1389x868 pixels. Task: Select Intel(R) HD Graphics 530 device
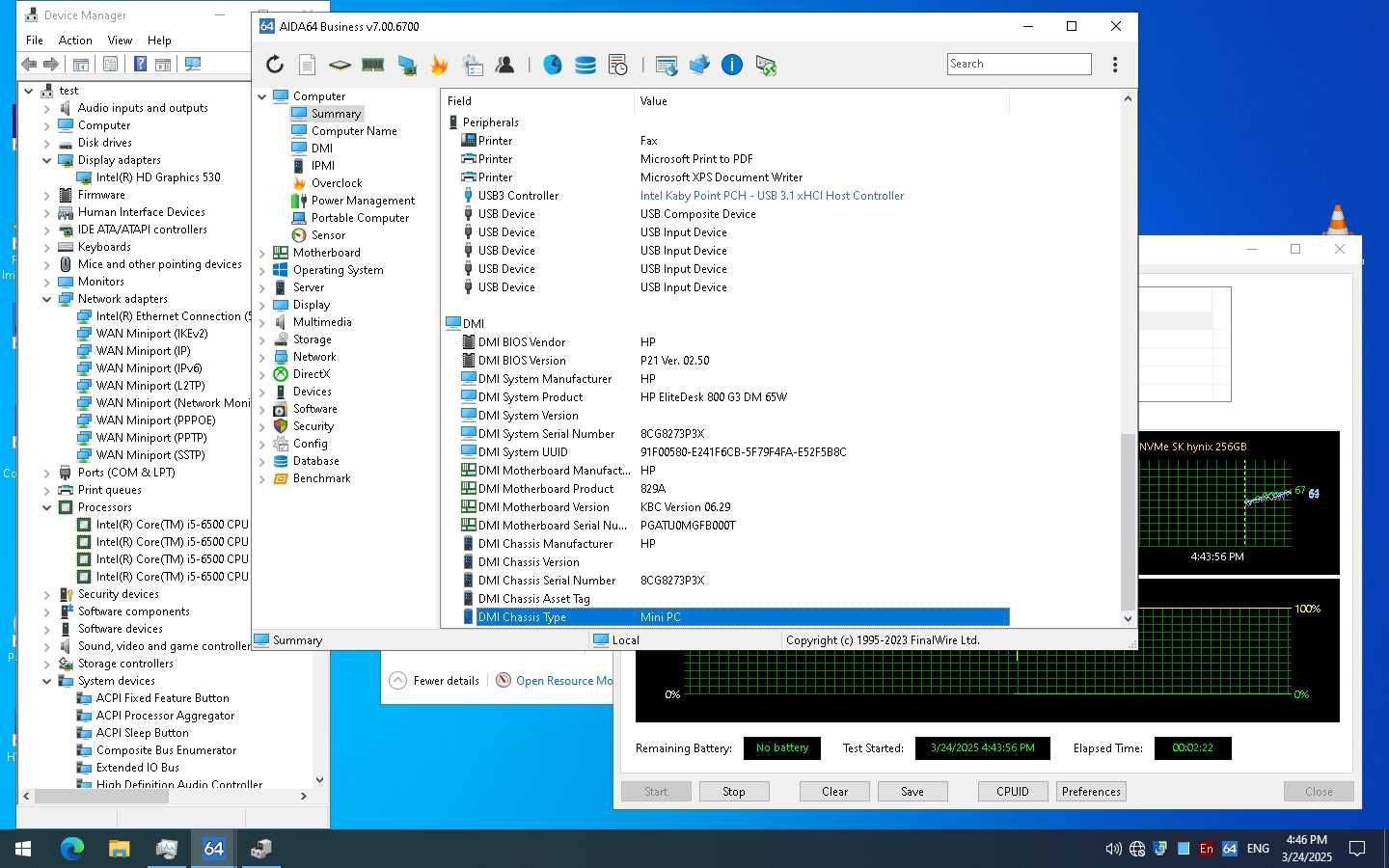pyautogui.click(x=158, y=177)
